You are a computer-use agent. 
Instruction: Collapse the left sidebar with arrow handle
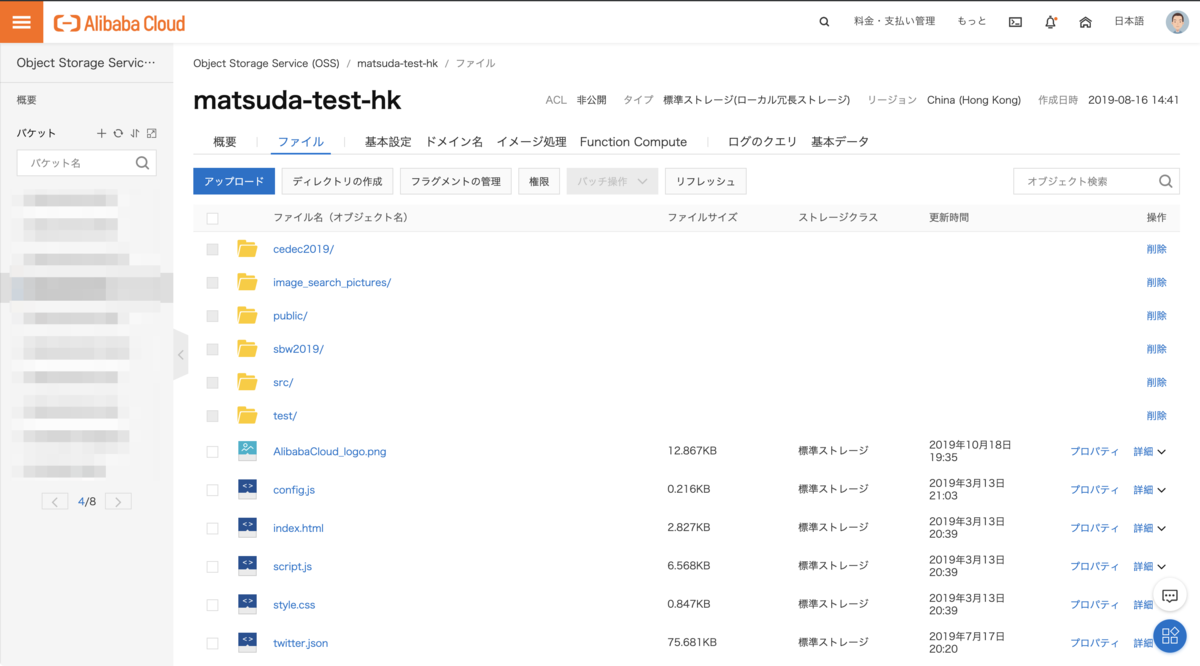click(x=180, y=355)
